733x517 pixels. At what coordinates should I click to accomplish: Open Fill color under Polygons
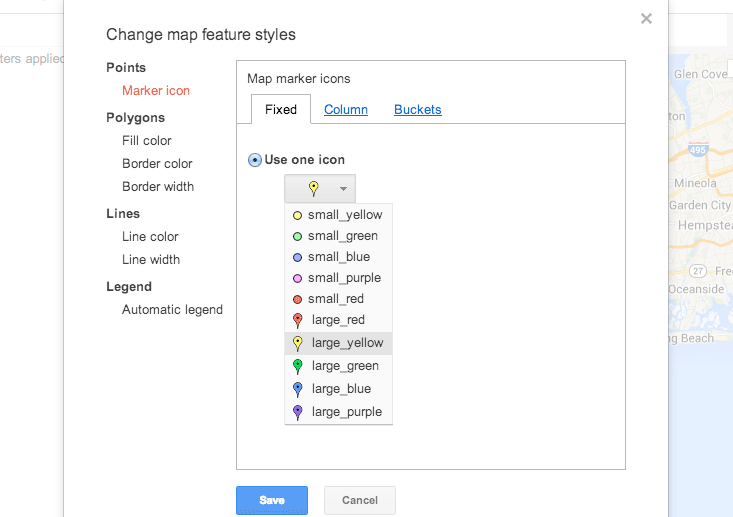(147, 141)
